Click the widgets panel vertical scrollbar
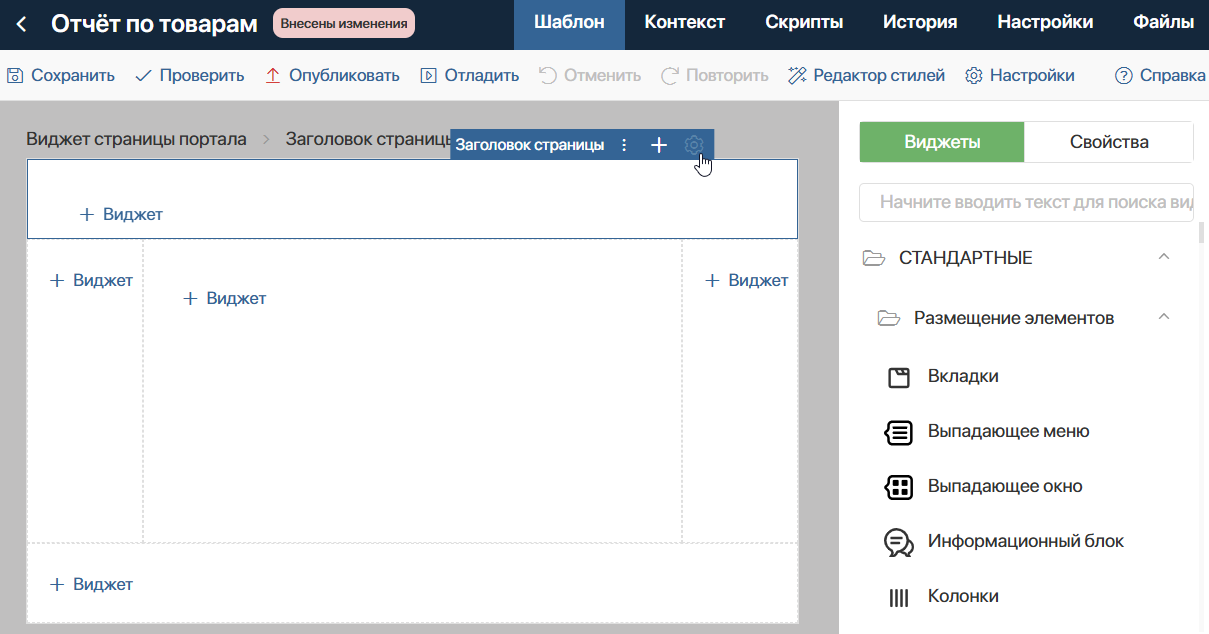Image resolution: width=1209 pixels, height=634 pixels. [x=1200, y=233]
